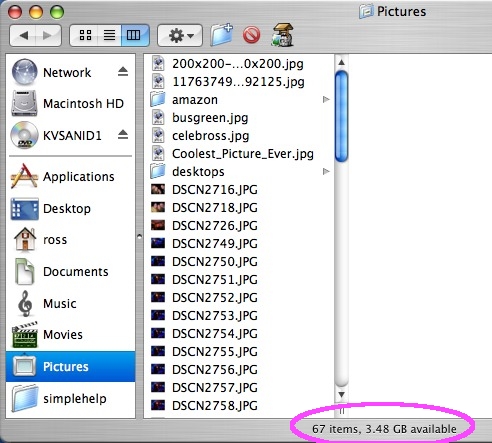Click the scroll down arrow

(341, 394)
